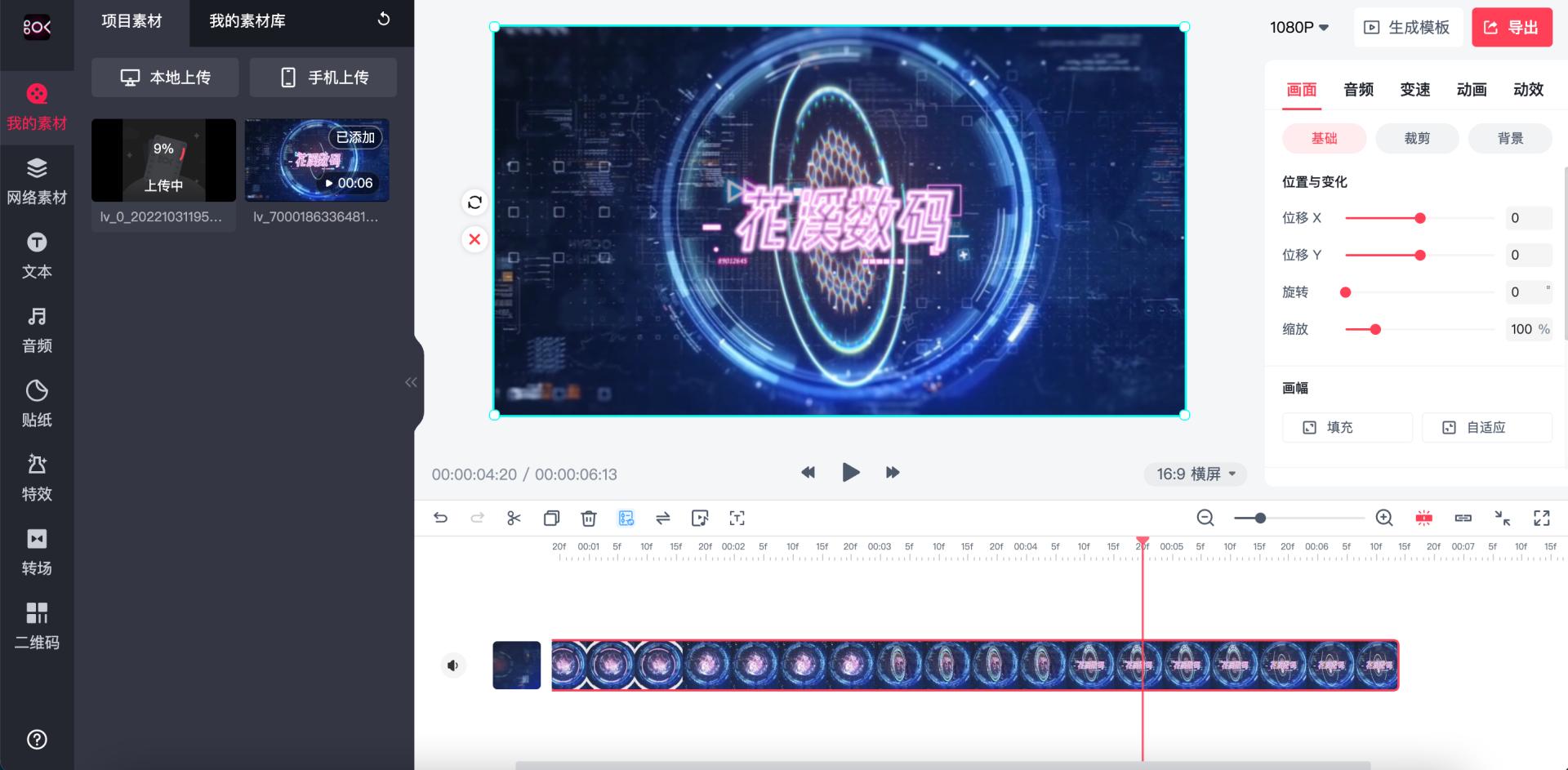Toggle the link clips option
The width and height of the screenshot is (1568, 770).
[1463, 518]
